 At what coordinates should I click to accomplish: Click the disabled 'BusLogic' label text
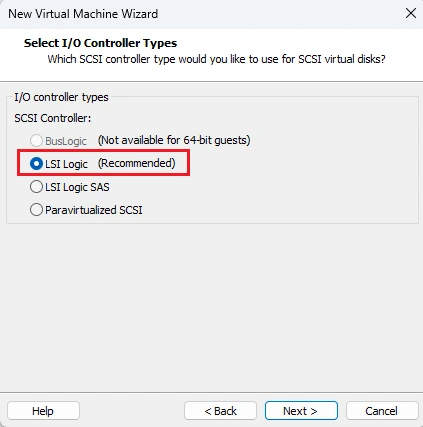click(66, 141)
